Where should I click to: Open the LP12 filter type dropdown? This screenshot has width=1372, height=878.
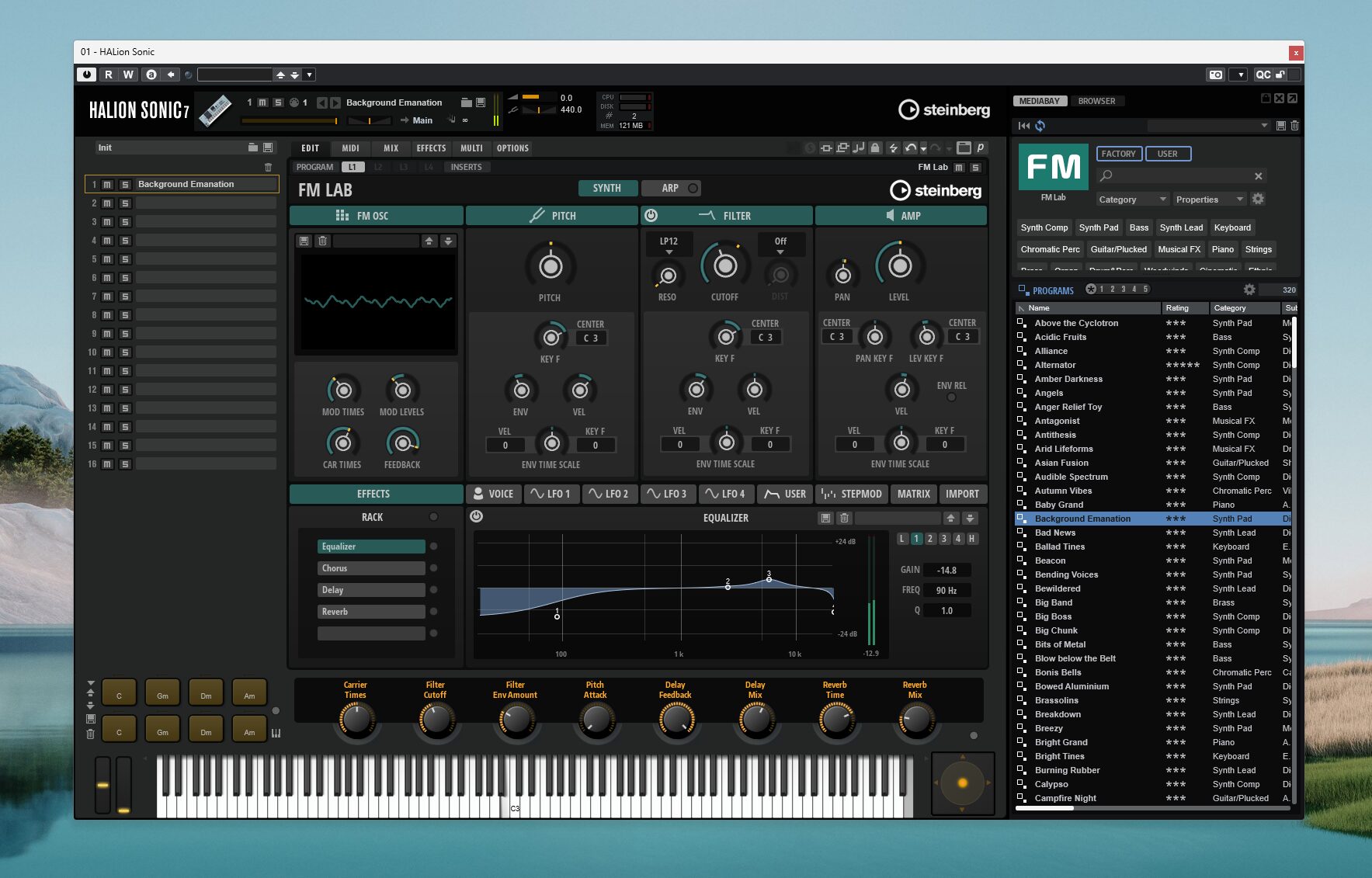pyautogui.click(x=669, y=245)
